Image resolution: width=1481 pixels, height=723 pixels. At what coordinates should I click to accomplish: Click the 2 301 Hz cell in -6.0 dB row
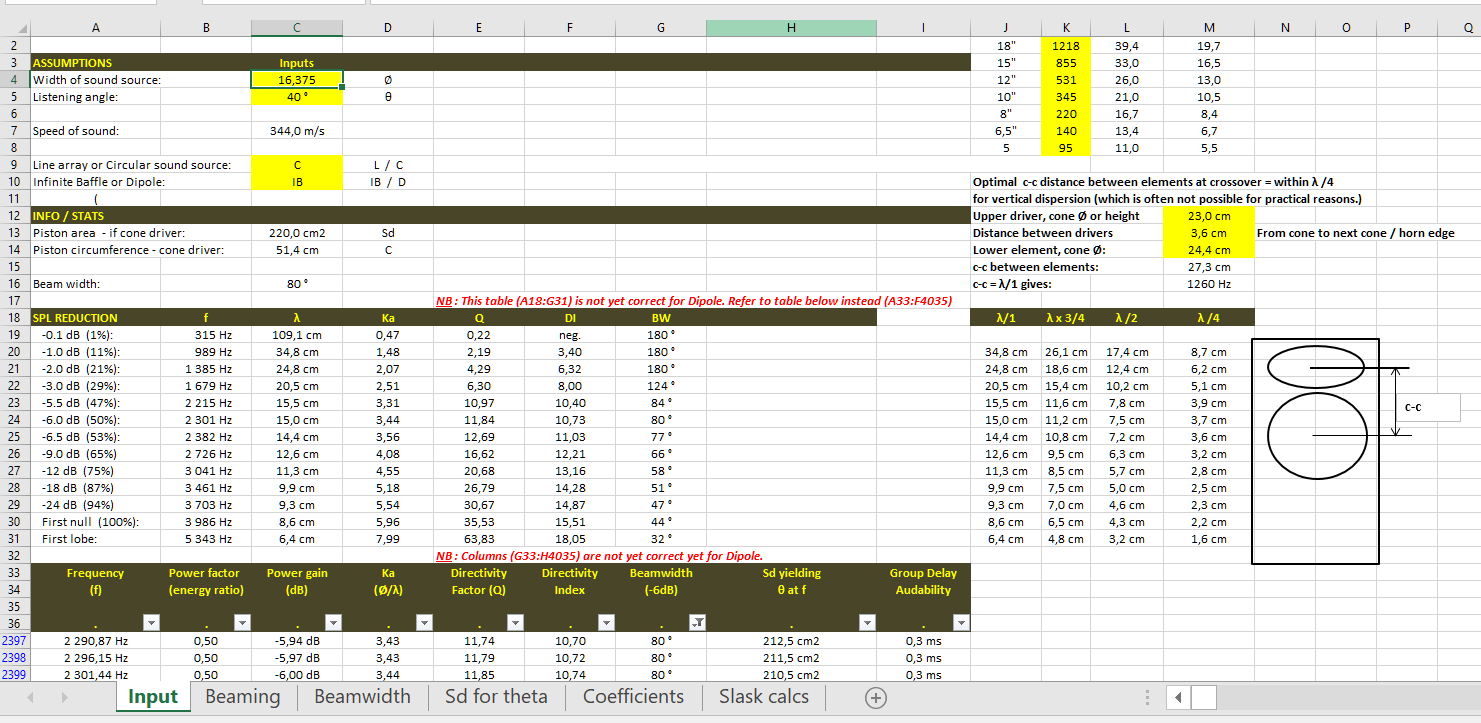click(207, 420)
